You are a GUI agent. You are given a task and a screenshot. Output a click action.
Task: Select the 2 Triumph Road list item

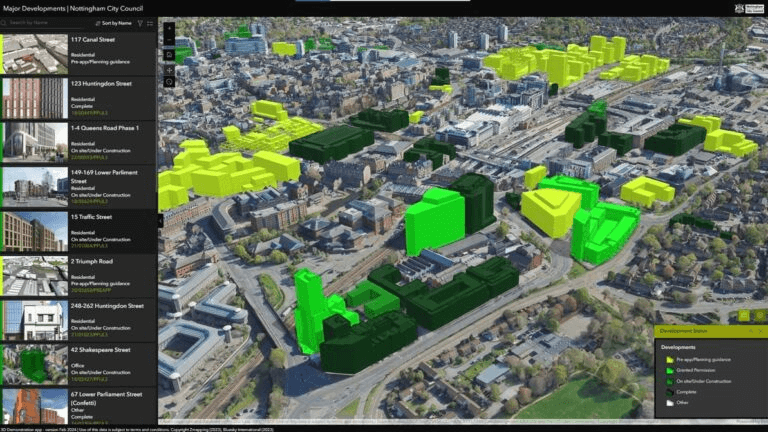[78, 276]
